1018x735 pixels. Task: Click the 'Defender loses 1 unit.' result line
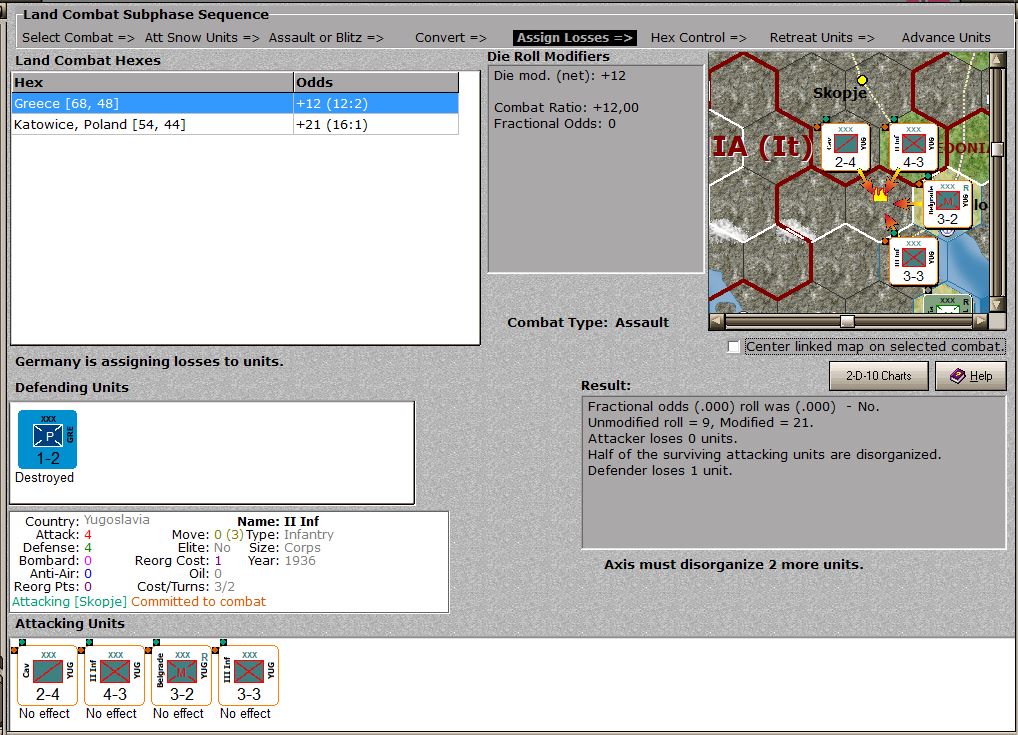coord(660,471)
